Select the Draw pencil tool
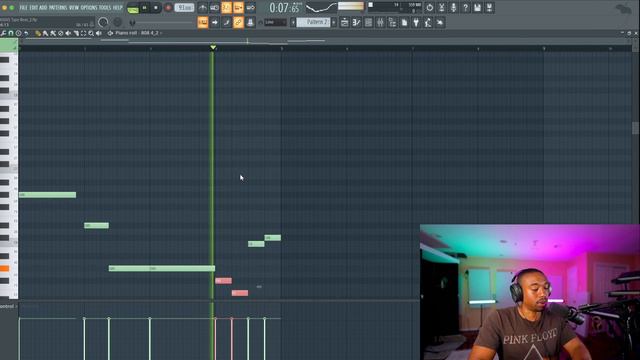The height and width of the screenshot is (360, 640). click(38, 33)
